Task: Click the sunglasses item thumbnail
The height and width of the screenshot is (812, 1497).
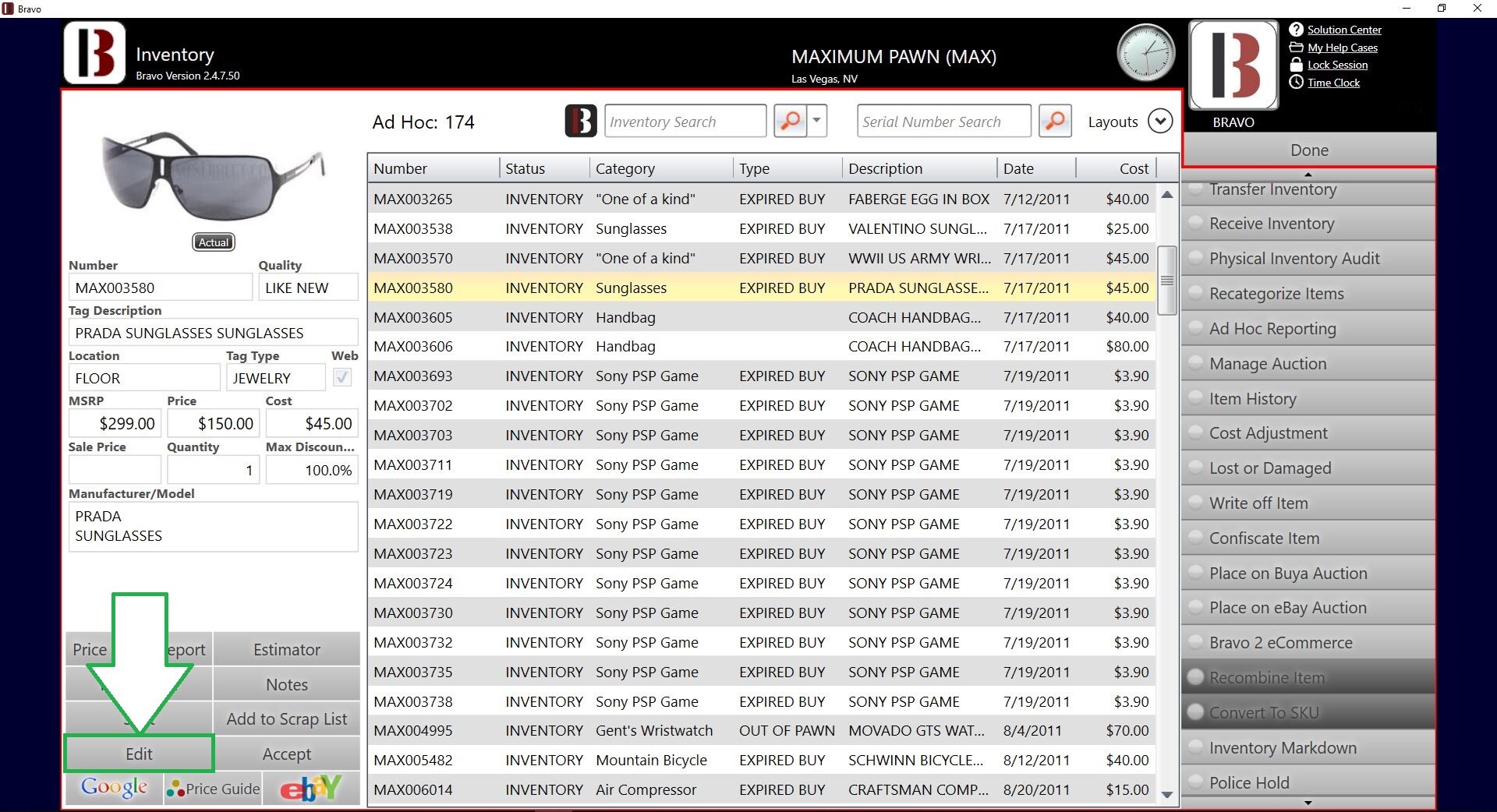Action: click(x=212, y=175)
